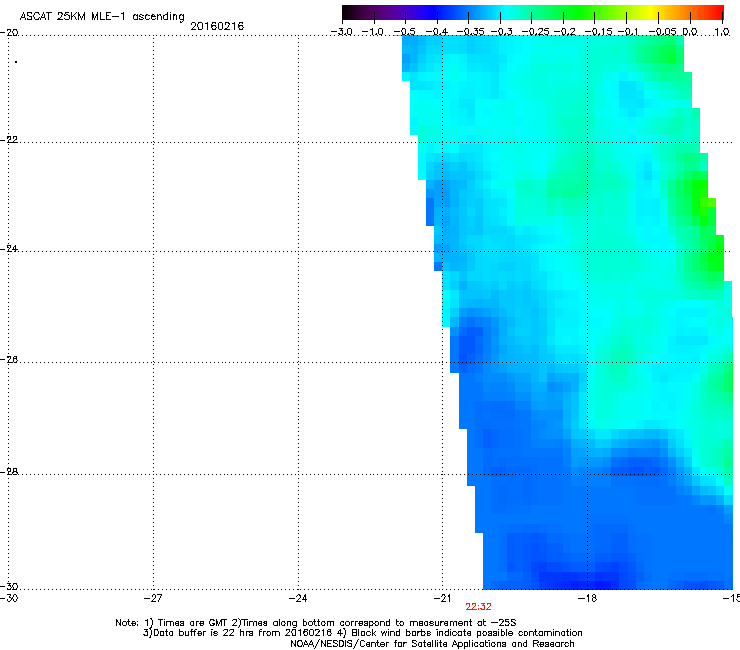Click latitude axis label -28
This screenshot has height=650, width=740.
pyautogui.click(x=9, y=472)
